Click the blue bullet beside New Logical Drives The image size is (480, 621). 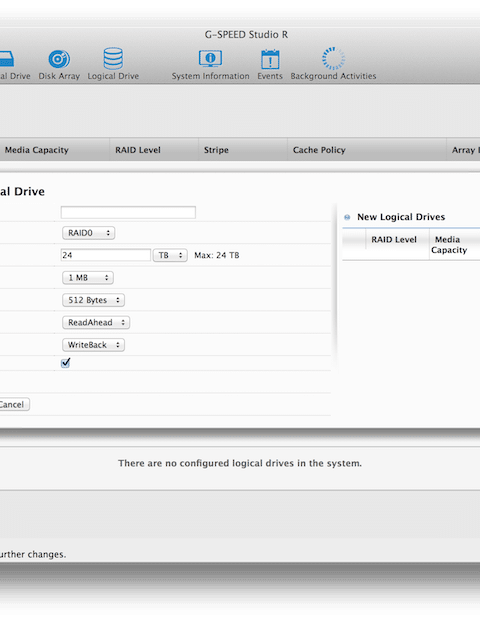(347, 217)
